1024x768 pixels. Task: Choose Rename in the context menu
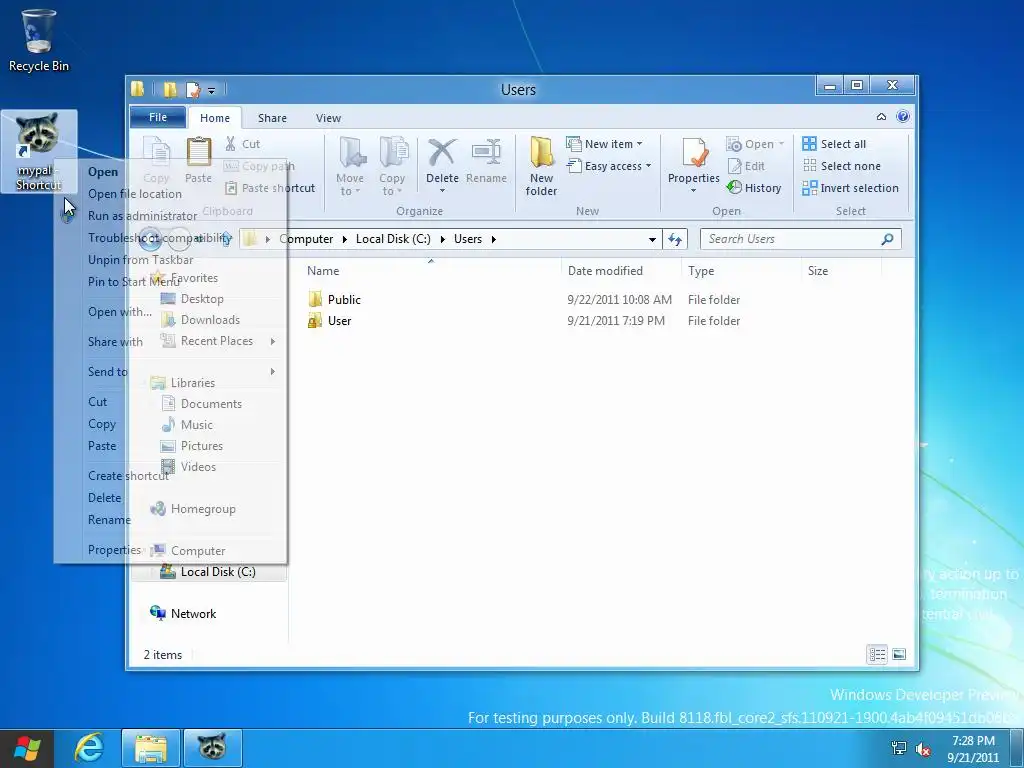pos(109,520)
